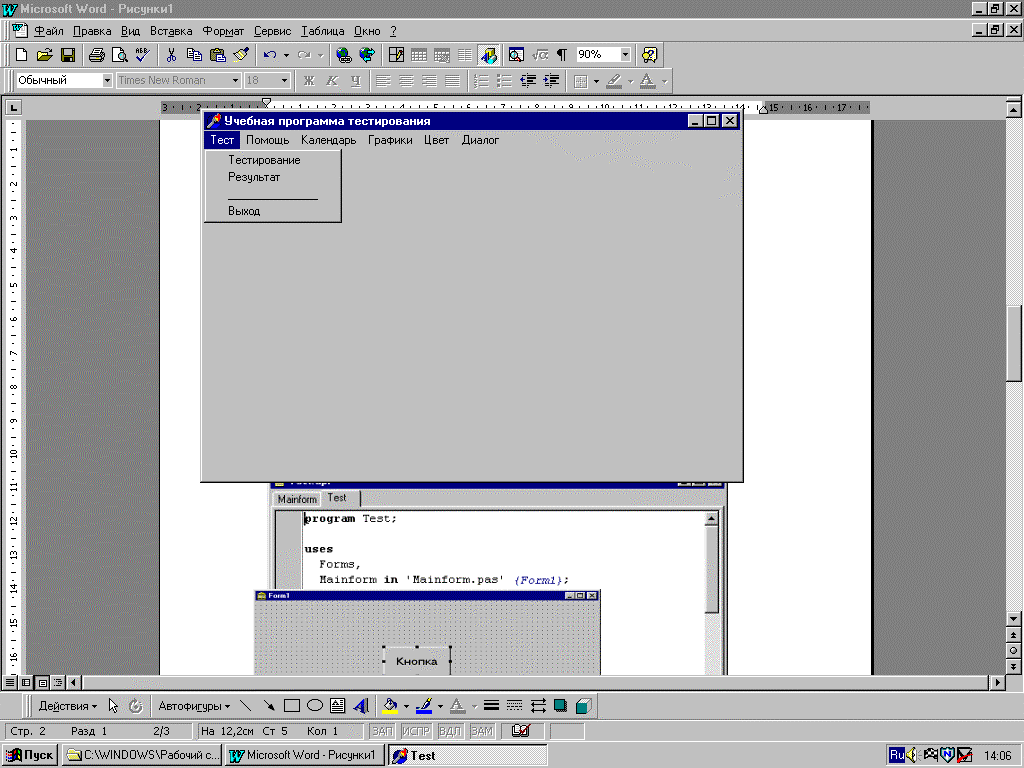Open the 90% zoom dropdown
Viewport: 1024px width, 768px height.
pos(625,55)
